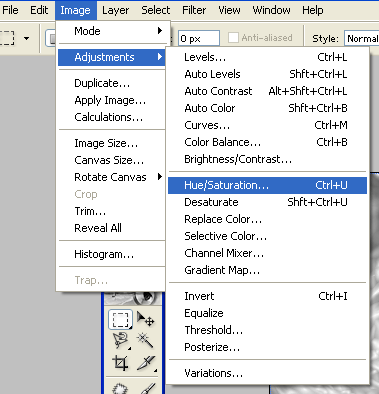Select the Lasso tool
Screen dimensions: 379x394
pyautogui.click(x=120, y=341)
